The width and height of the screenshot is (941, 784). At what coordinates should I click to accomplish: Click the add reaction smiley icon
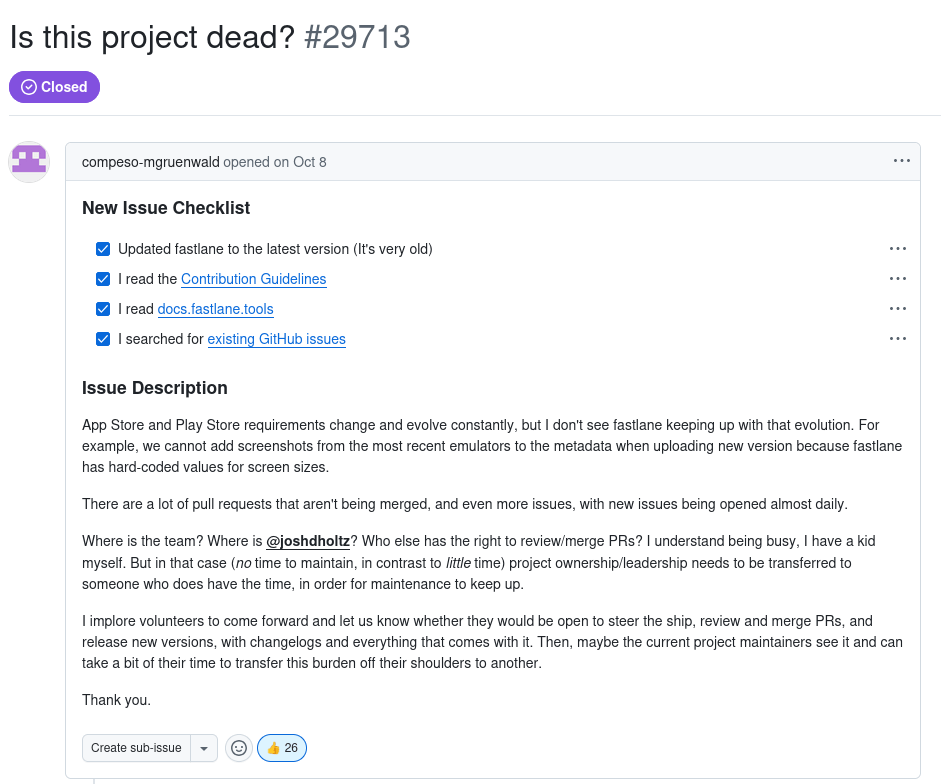(x=239, y=748)
